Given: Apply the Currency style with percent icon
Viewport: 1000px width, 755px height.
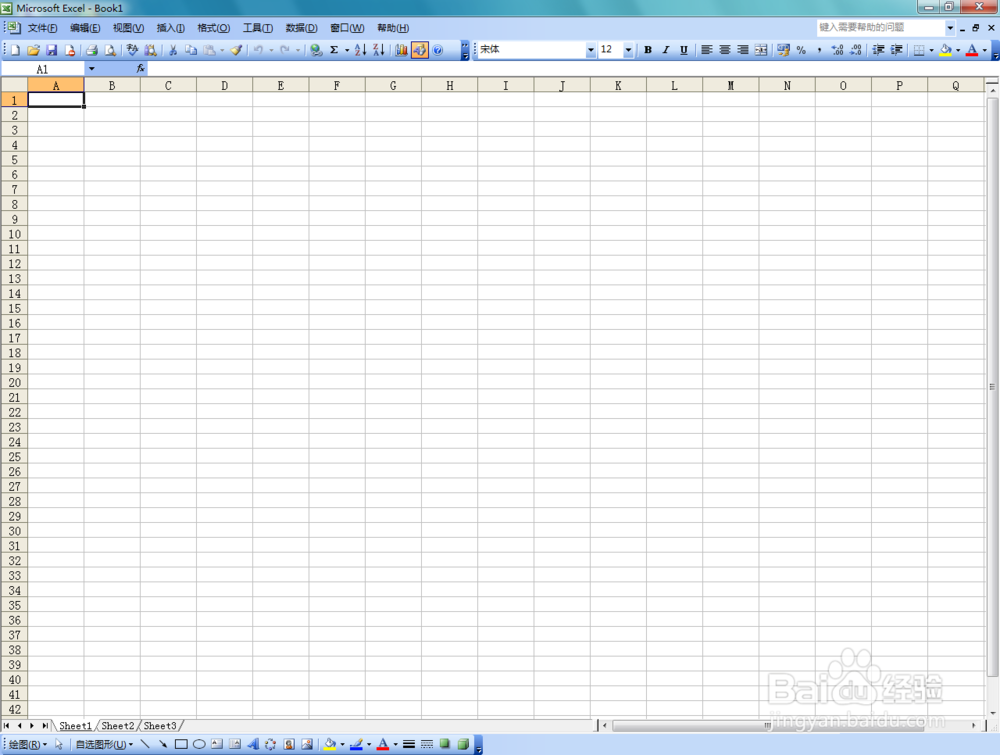Looking at the screenshot, I should click(800, 50).
